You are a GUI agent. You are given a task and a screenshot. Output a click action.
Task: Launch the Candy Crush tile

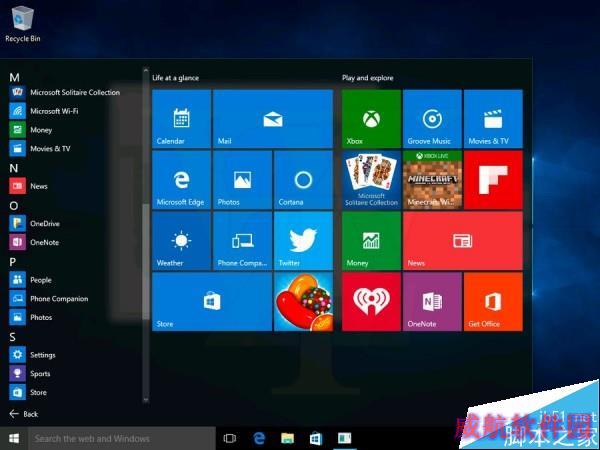tap(303, 302)
